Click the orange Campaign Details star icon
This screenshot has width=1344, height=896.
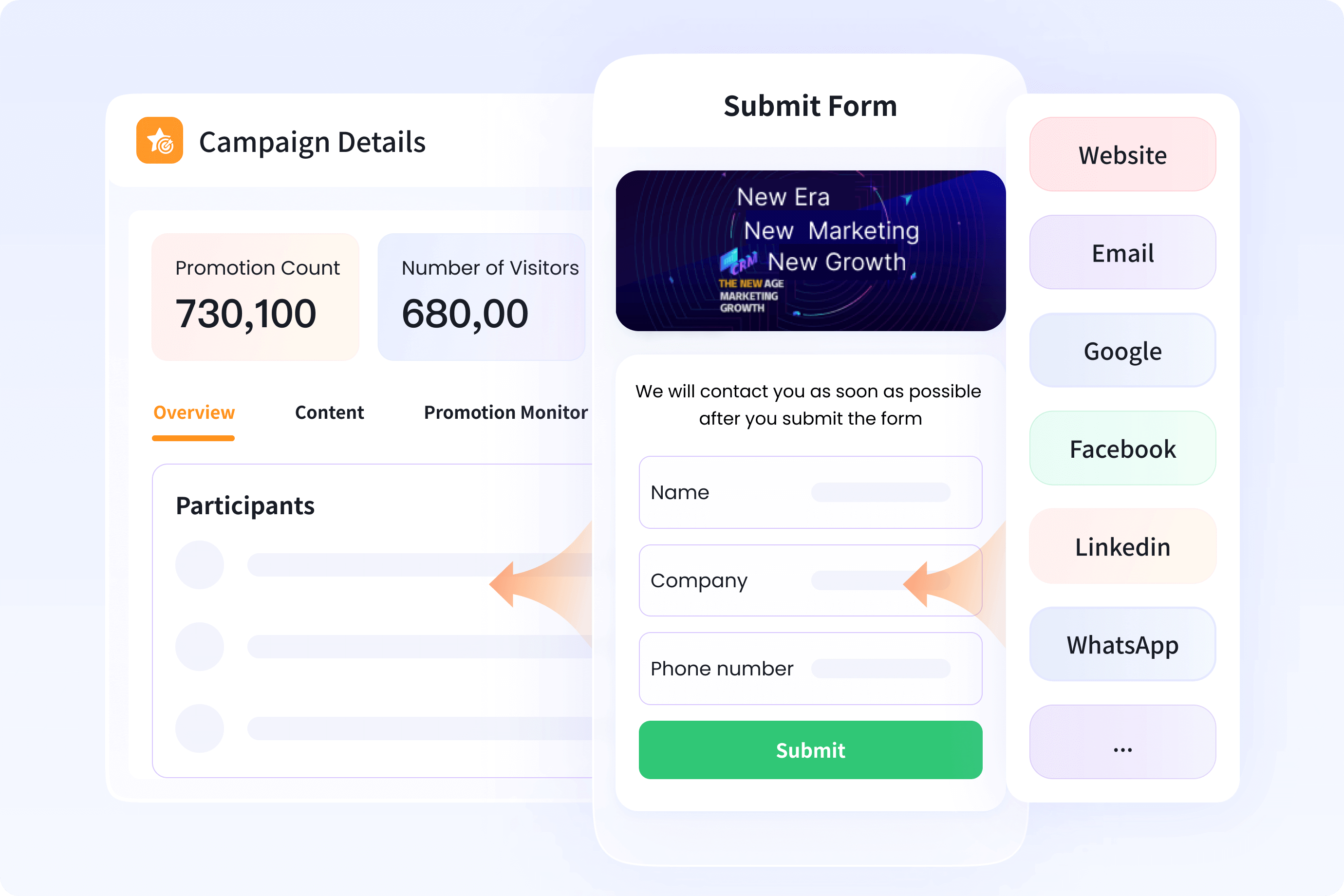pyautogui.click(x=159, y=141)
